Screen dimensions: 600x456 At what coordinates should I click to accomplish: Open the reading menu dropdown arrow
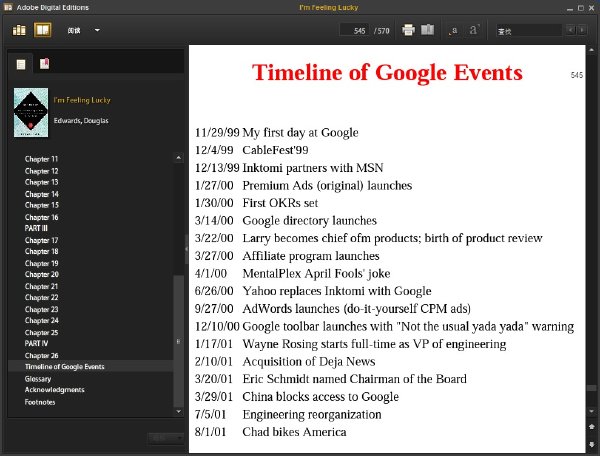pyautogui.click(x=97, y=30)
